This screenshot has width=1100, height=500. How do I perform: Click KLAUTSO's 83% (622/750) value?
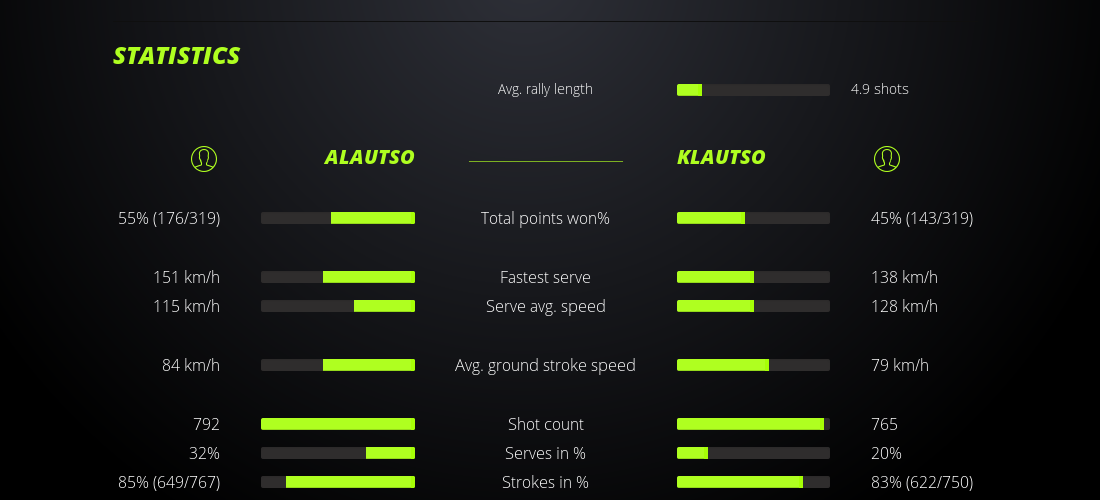click(x=921, y=482)
